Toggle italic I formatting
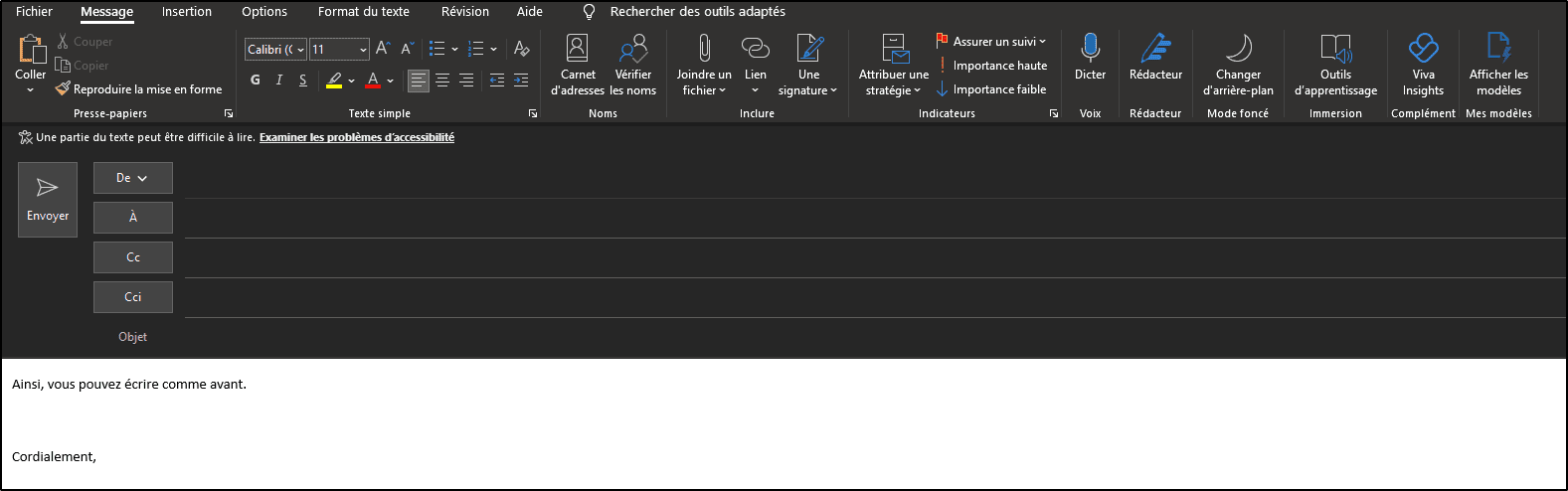The height and width of the screenshot is (491, 1568). (279, 81)
